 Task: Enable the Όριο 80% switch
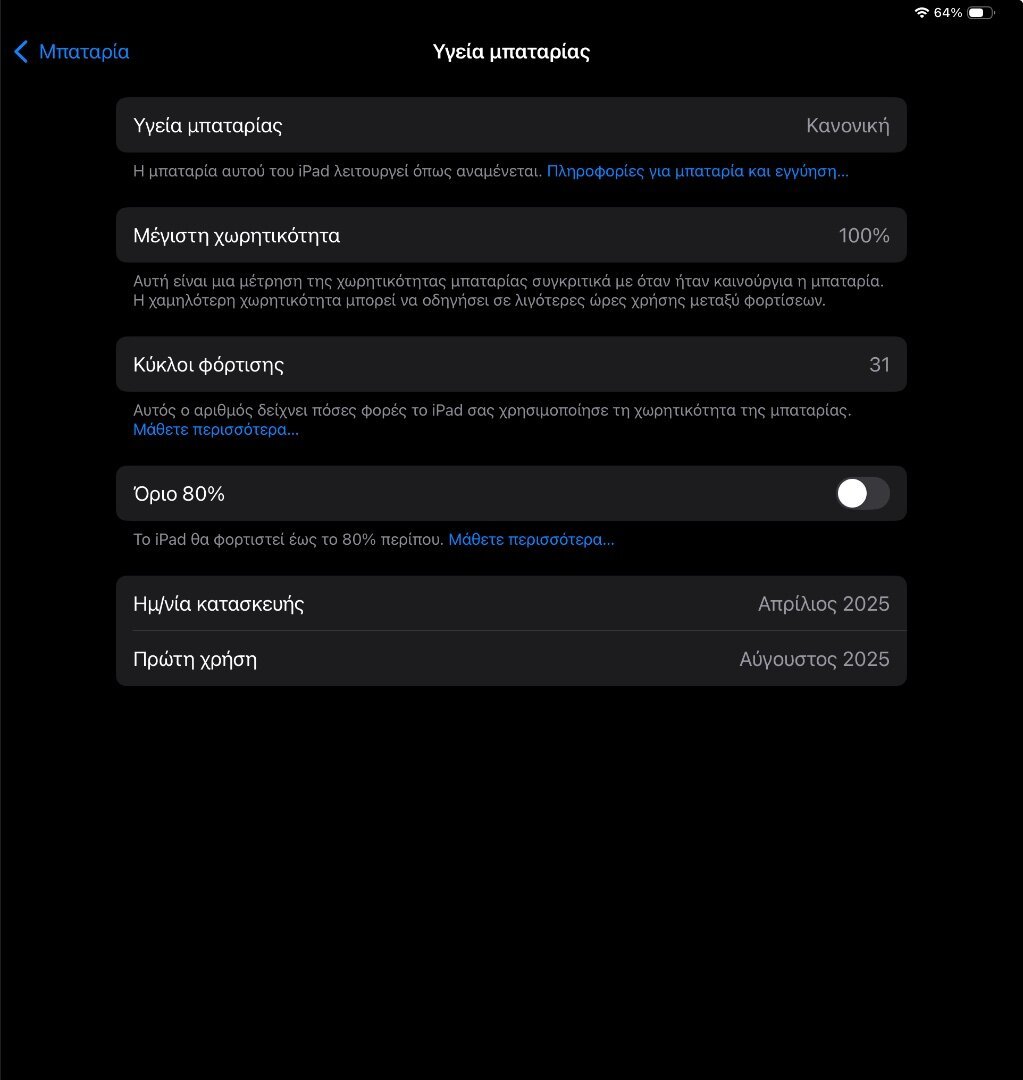tap(862, 494)
